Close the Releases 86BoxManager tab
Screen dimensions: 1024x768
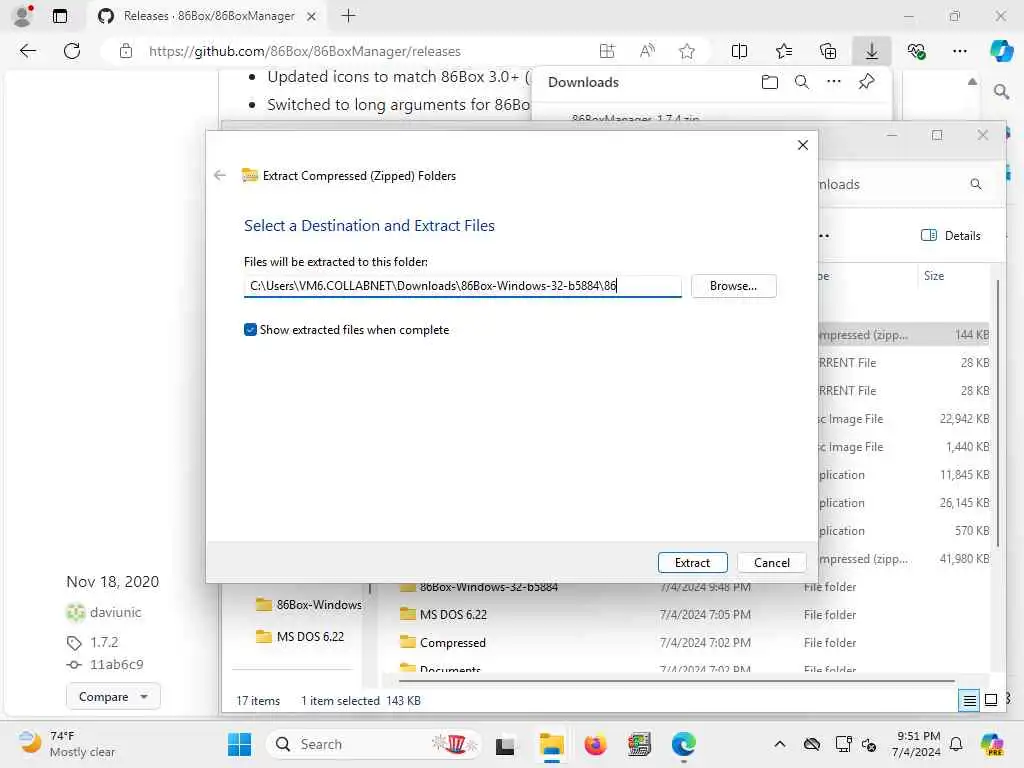coord(312,16)
